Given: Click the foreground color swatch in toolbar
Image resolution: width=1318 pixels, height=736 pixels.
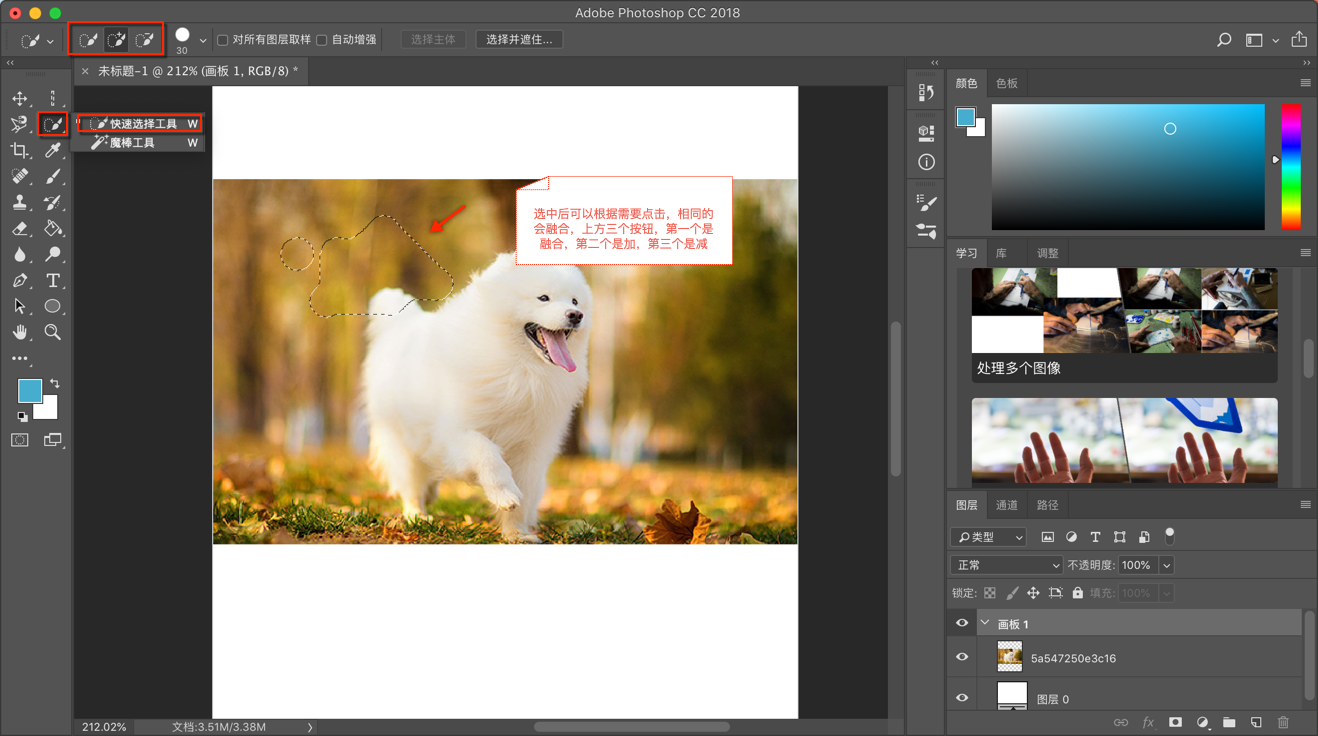Looking at the screenshot, I should click(x=29, y=390).
